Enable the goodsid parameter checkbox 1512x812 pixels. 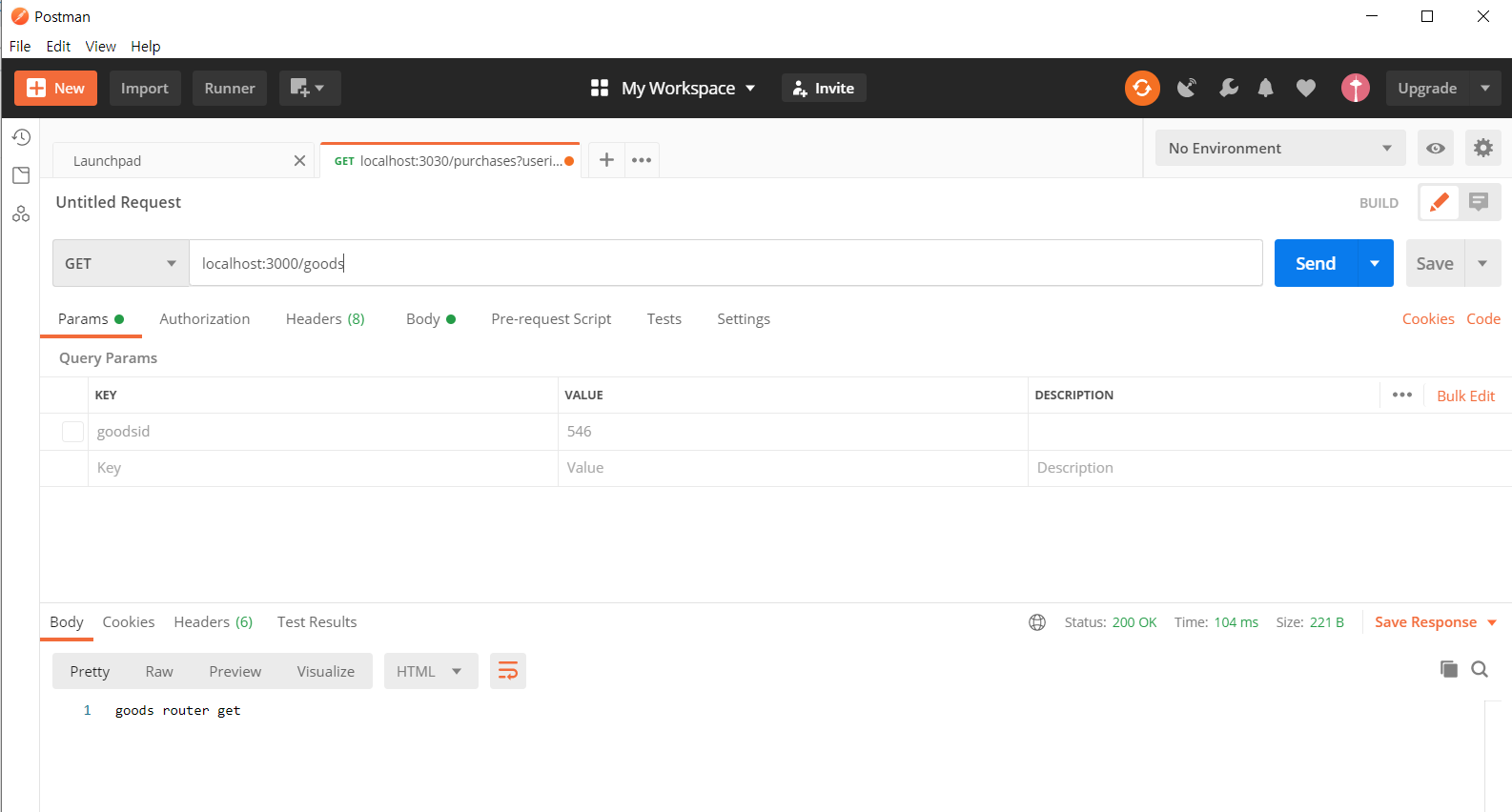point(72,432)
